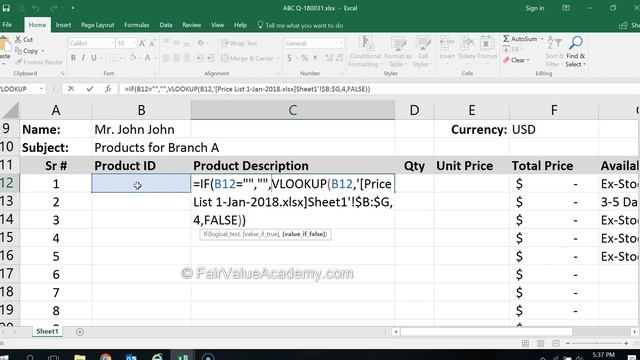Switch to the Review tab
Screen dimensions: 640x360
tap(191, 25)
